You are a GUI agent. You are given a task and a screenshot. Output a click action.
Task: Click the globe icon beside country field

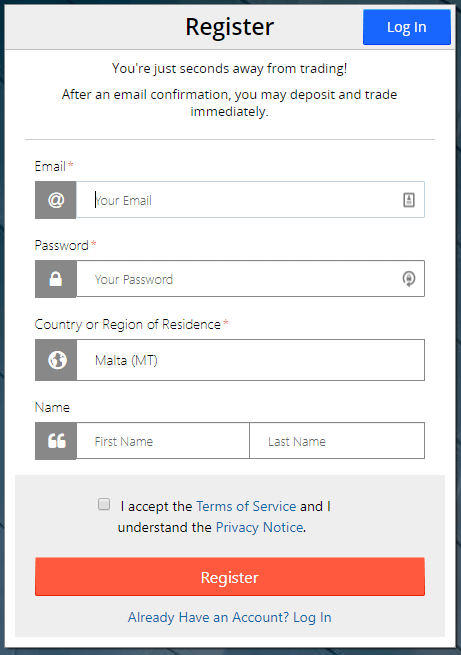[x=56, y=360]
